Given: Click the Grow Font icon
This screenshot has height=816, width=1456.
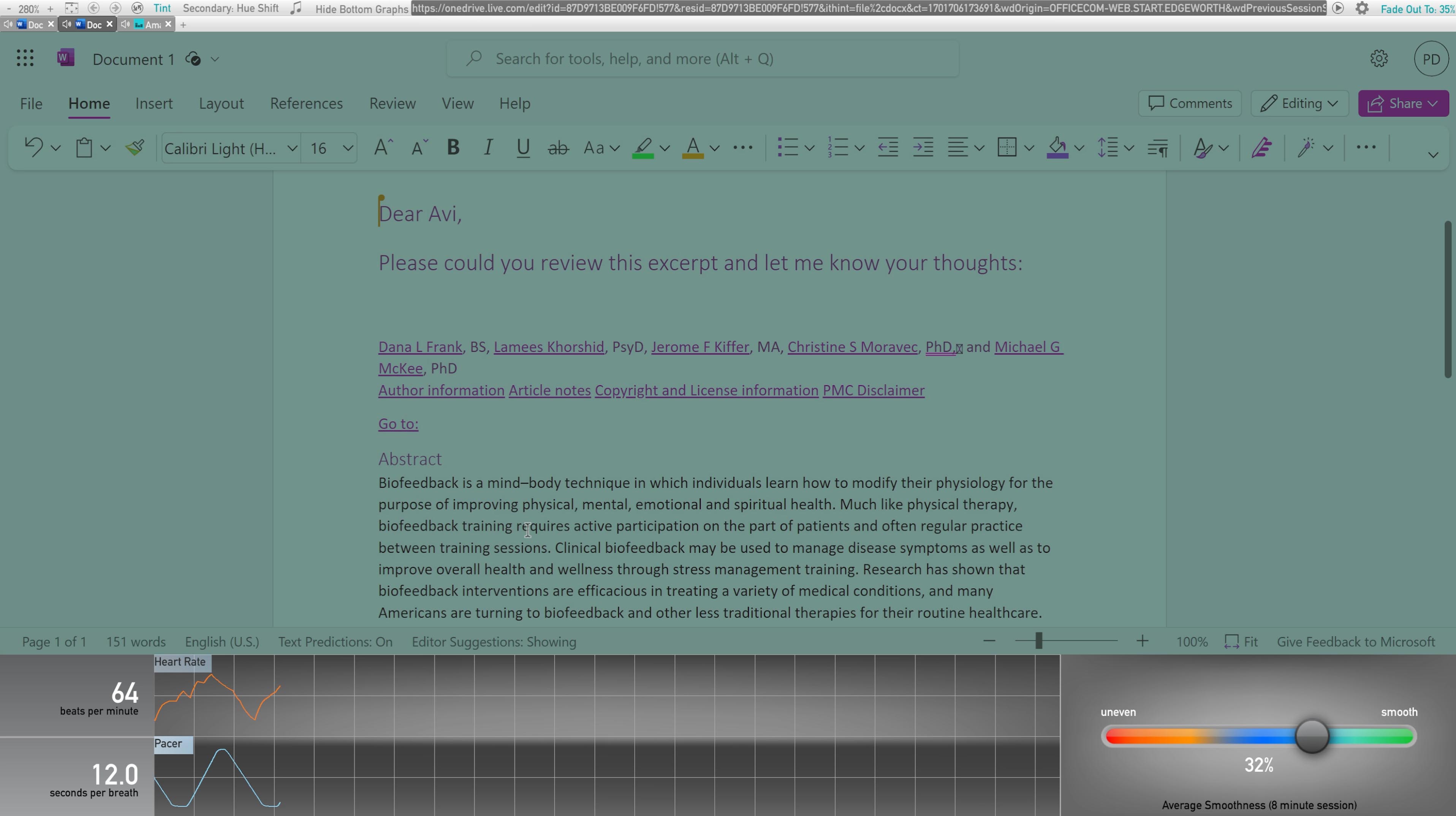Looking at the screenshot, I should click(x=383, y=148).
